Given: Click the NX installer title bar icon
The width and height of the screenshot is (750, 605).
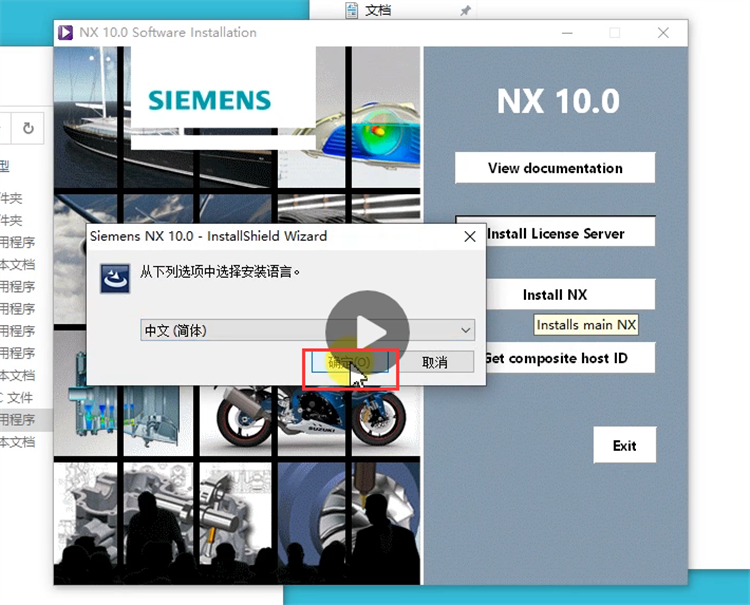Looking at the screenshot, I should click(x=66, y=33).
